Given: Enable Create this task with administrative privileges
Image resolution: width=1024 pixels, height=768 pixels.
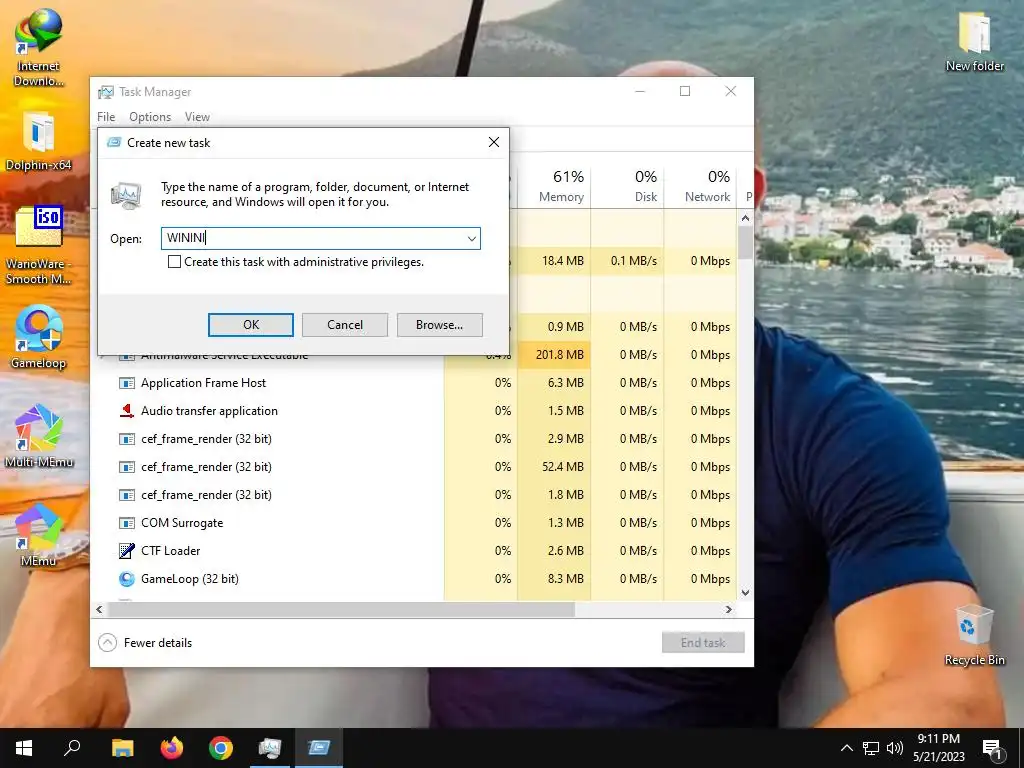Looking at the screenshot, I should coord(174,262).
